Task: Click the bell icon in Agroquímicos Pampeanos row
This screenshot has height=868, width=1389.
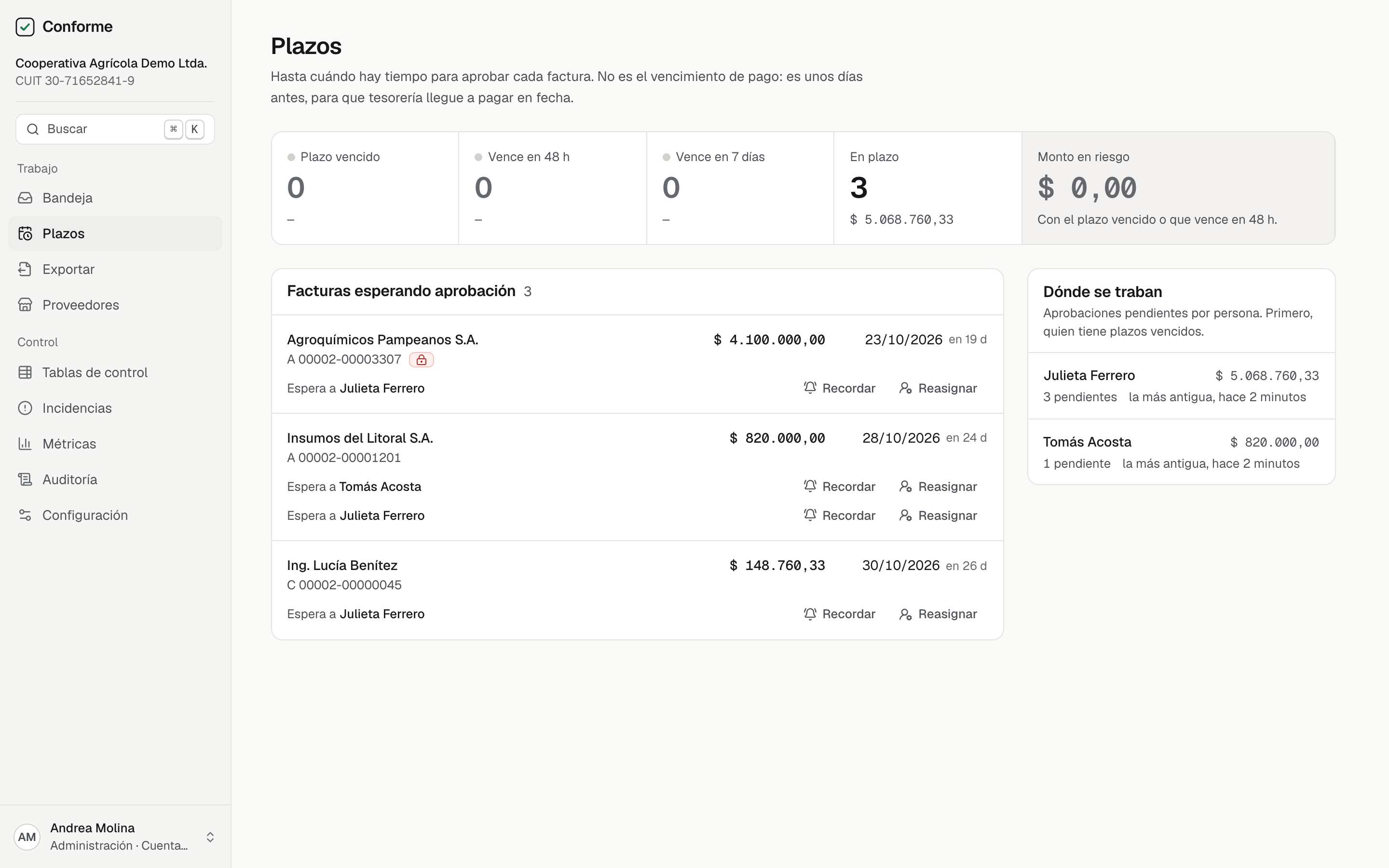Action: coord(810,388)
